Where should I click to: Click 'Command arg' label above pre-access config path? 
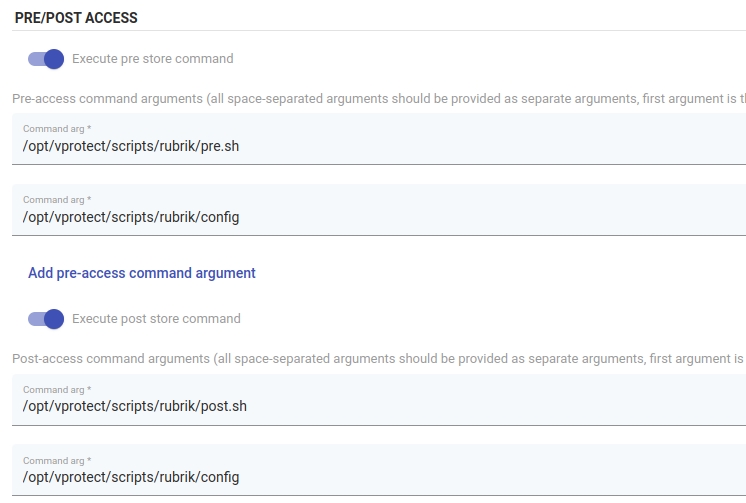tap(57, 200)
